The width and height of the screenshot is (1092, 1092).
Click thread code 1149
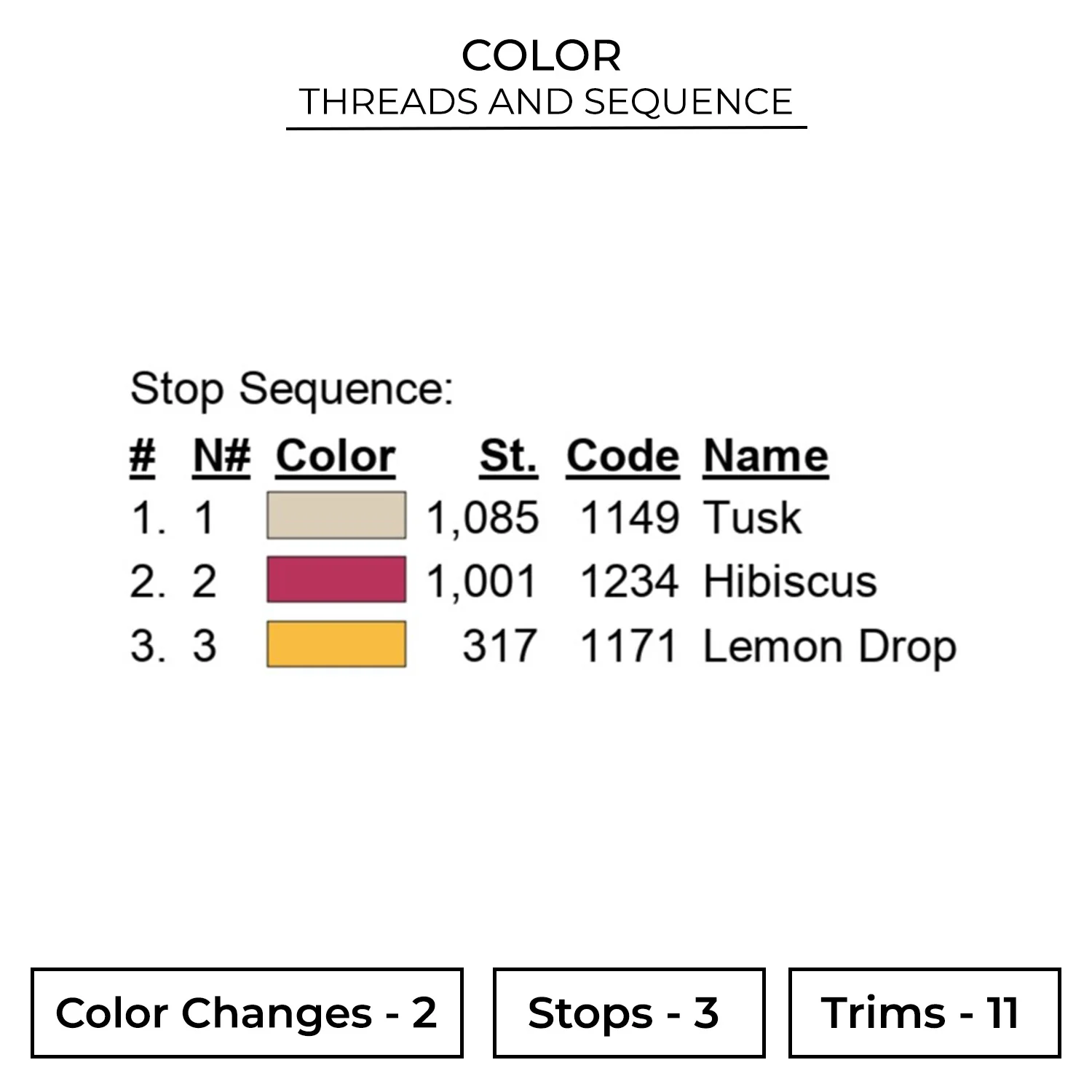pyautogui.click(x=628, y=518)
